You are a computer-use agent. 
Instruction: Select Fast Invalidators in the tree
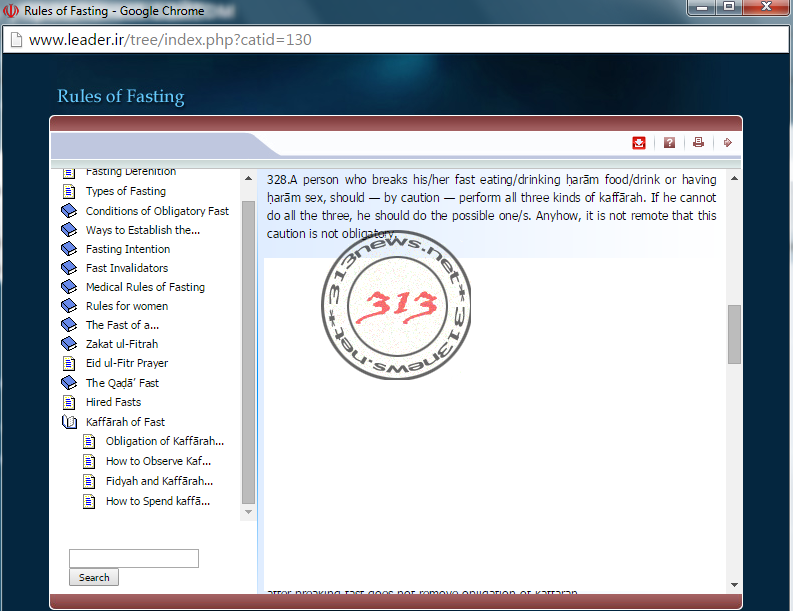(126, 268)
